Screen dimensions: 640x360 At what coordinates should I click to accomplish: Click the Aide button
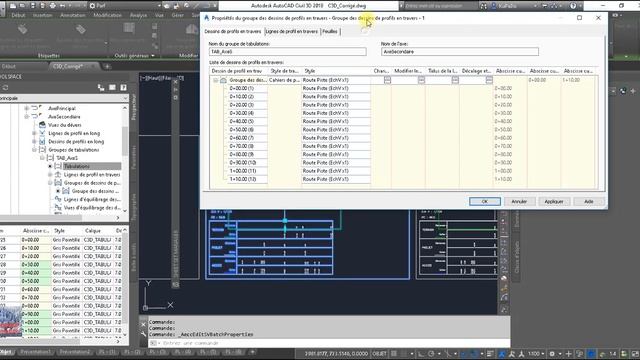coord(588,201)
